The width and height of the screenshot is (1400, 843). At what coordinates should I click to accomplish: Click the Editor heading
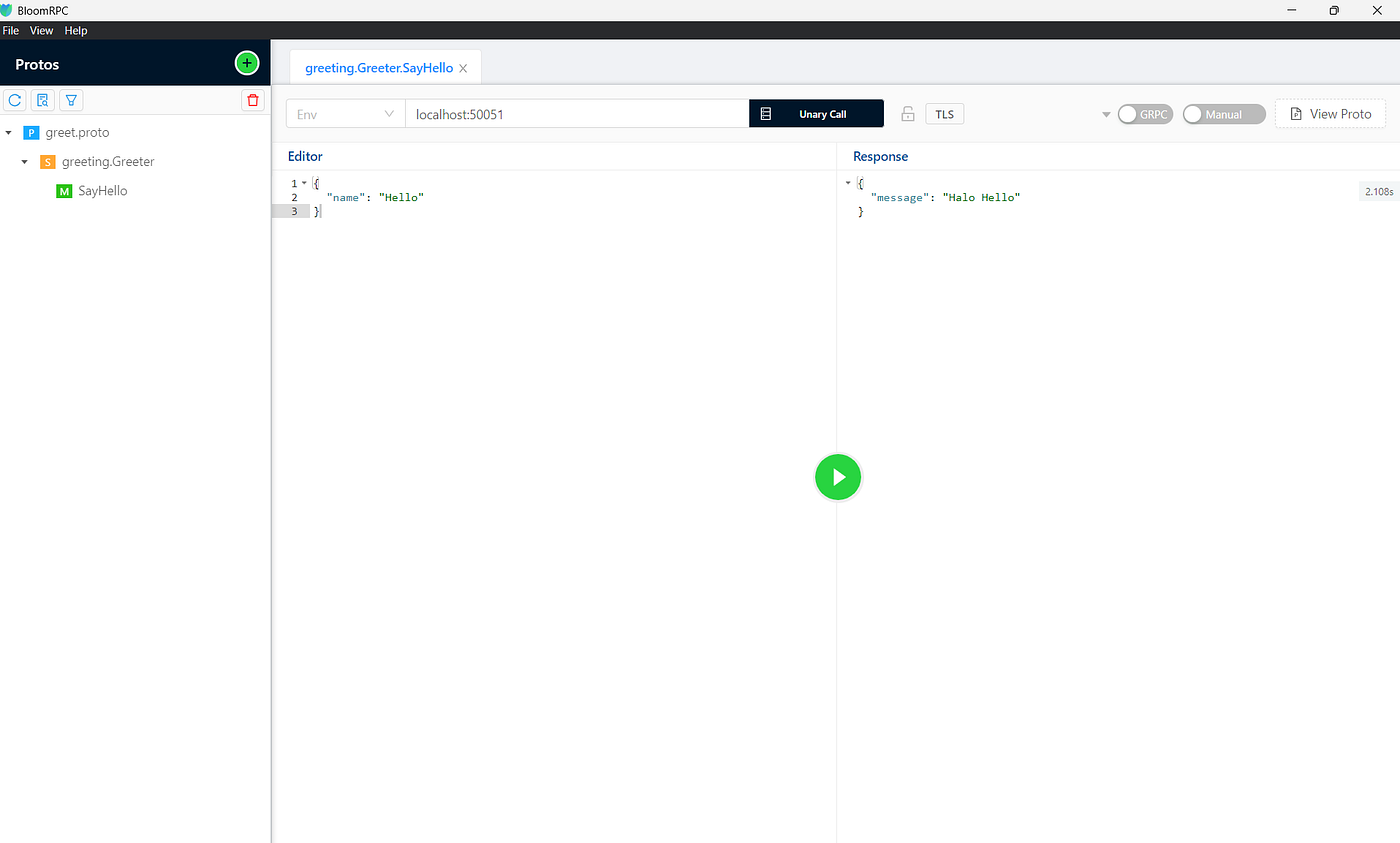pyautogui.click(x=305, y=156)
